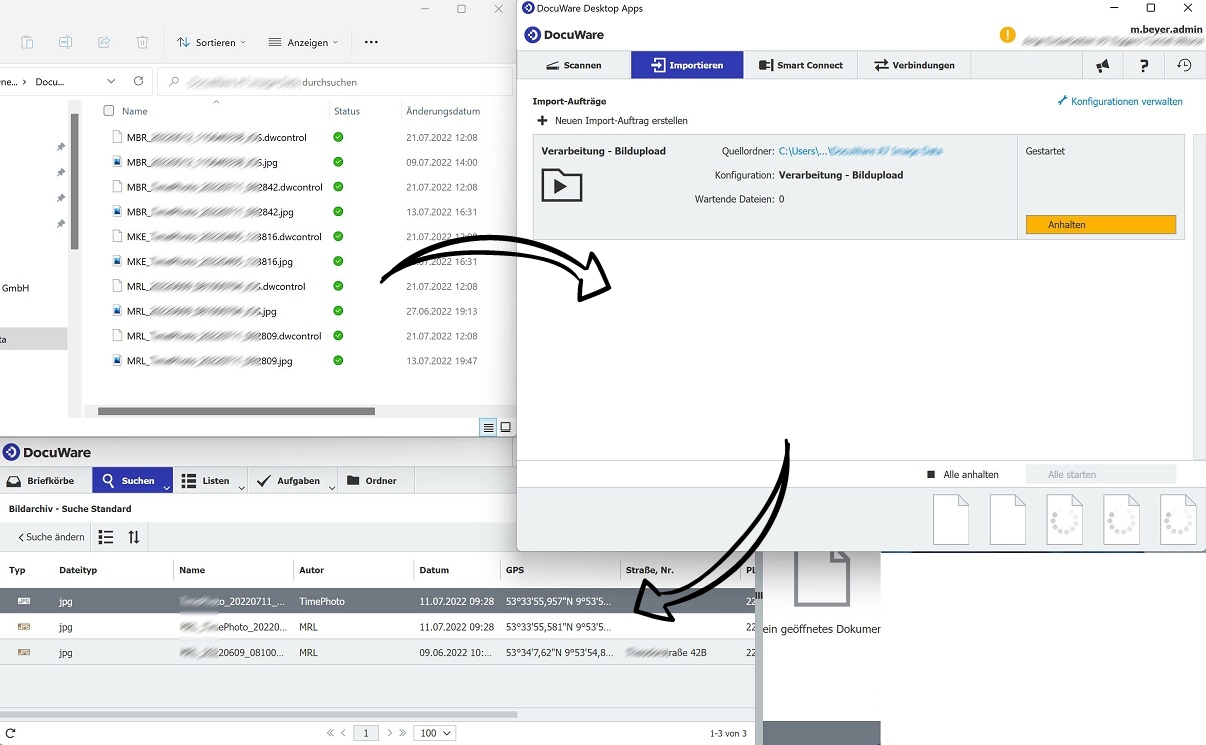The image size is (1206, 745).
Task: Sort Explorer files by Änderungsdatum column
Action: click(443, 111)
